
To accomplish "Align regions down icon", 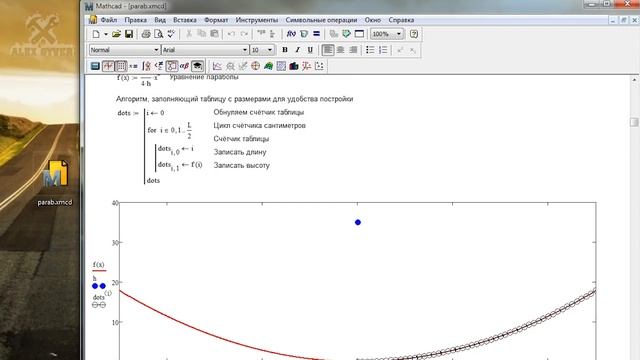I will [273, 34].
